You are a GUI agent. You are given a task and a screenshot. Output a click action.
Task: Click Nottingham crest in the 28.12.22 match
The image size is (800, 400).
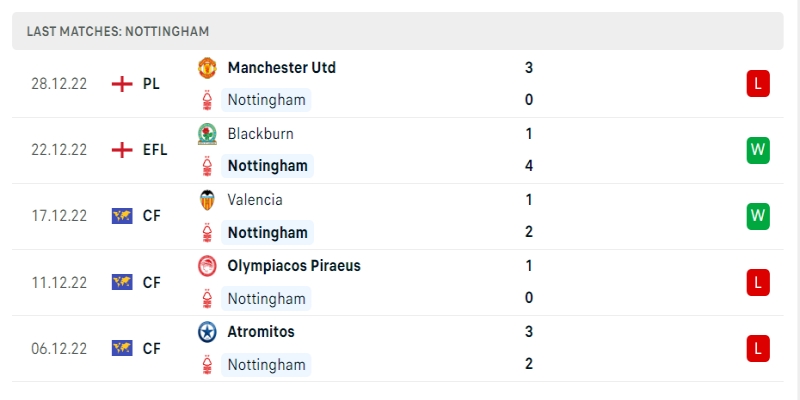207,100
